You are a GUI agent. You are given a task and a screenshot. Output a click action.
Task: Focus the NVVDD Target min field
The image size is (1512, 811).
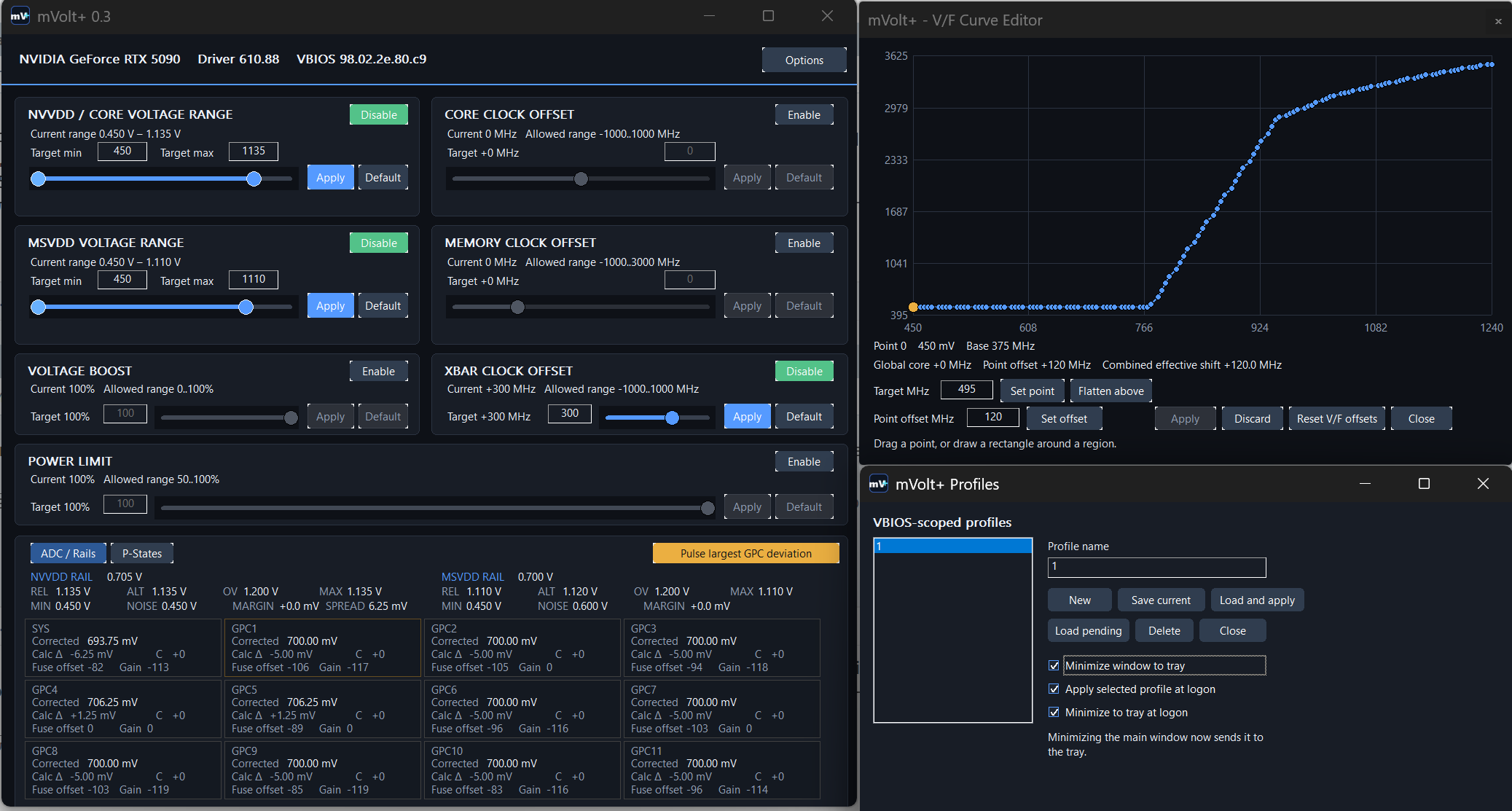(x=122, y=151)
